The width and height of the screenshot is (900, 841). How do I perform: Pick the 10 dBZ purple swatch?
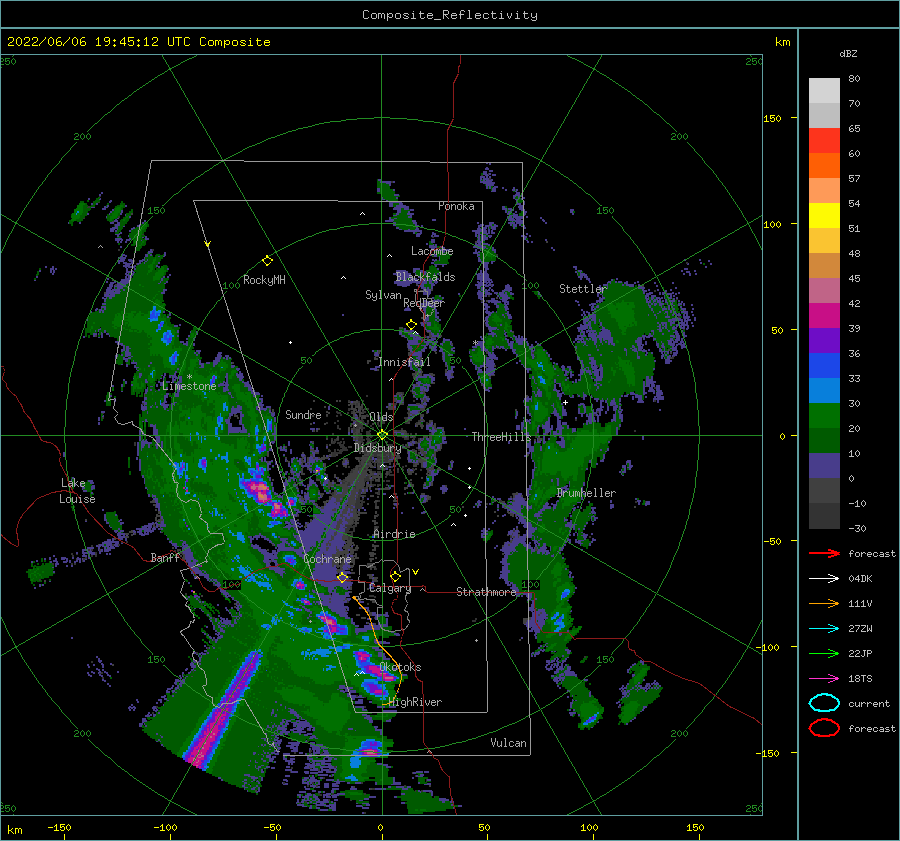pos(824,465)
